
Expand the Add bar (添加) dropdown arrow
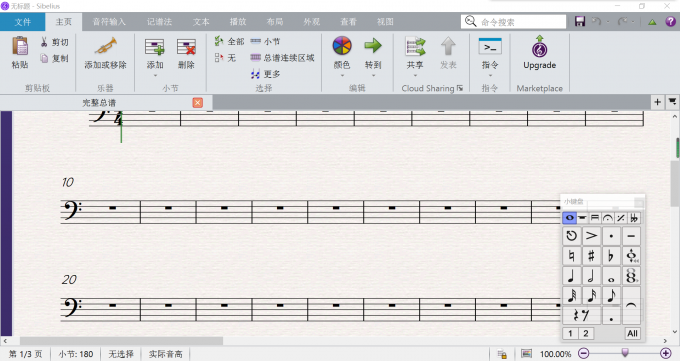[155, 75]
